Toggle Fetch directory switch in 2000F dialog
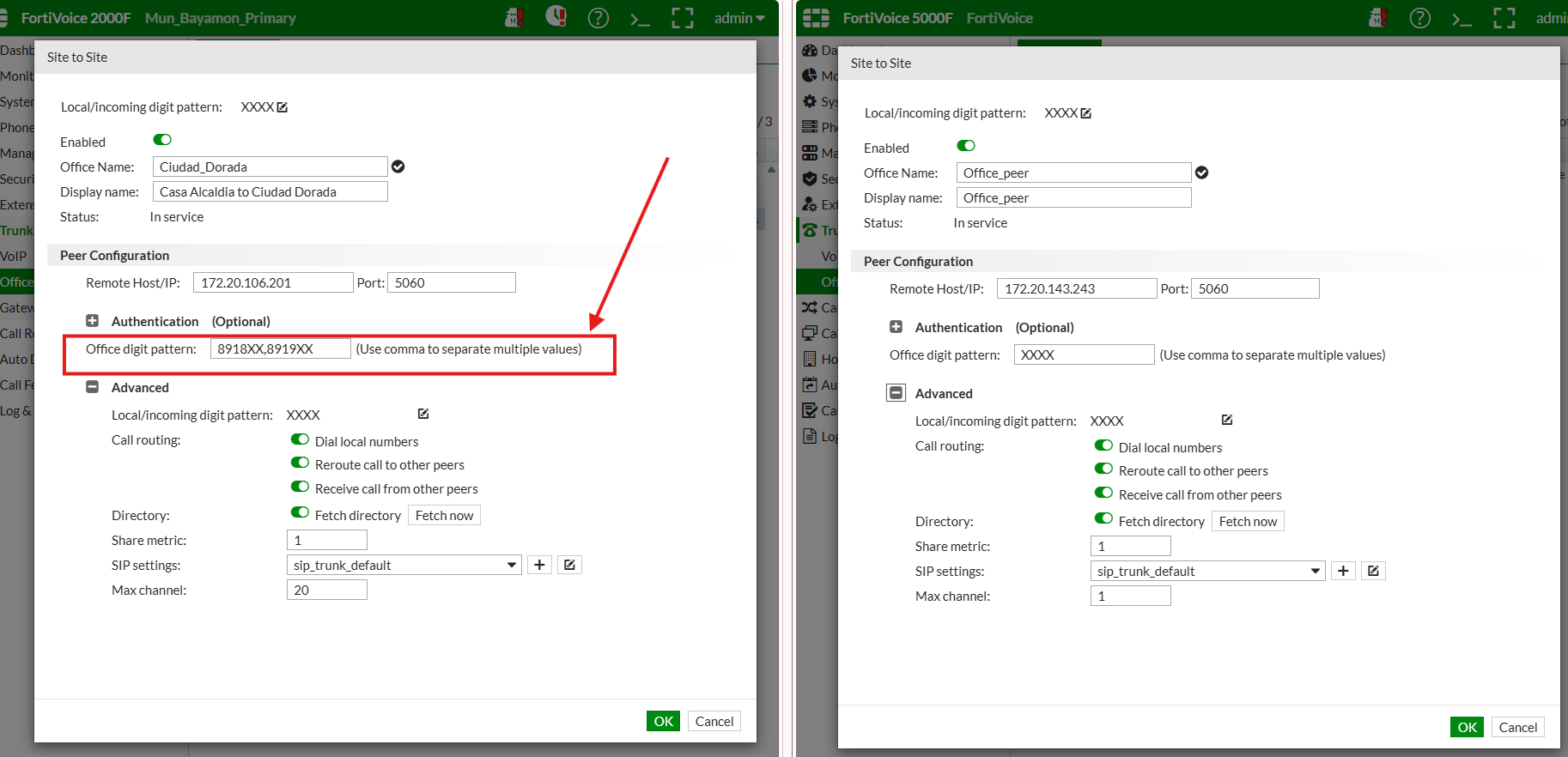1568x757 pixels. point(300,512)
